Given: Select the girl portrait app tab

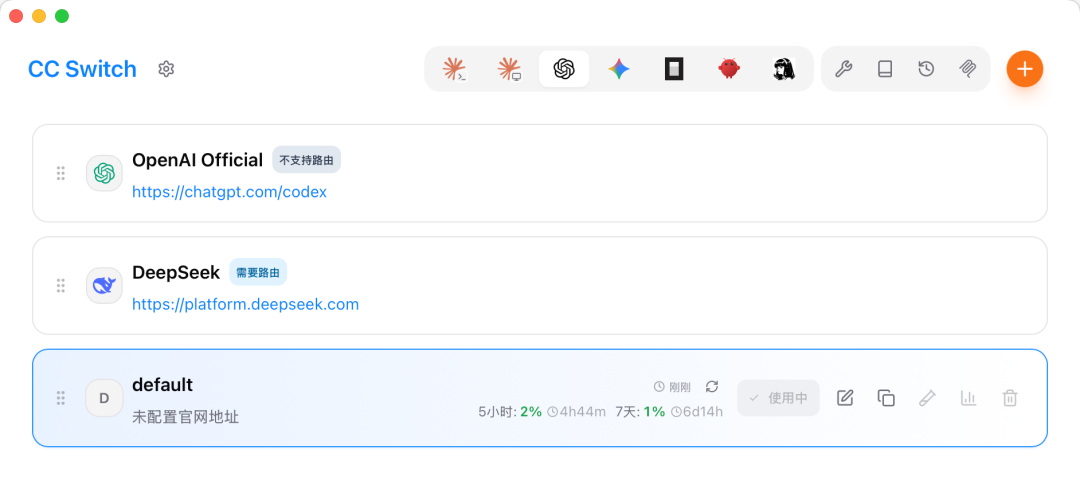Looking at the screenshot, I should click(784, 69).
